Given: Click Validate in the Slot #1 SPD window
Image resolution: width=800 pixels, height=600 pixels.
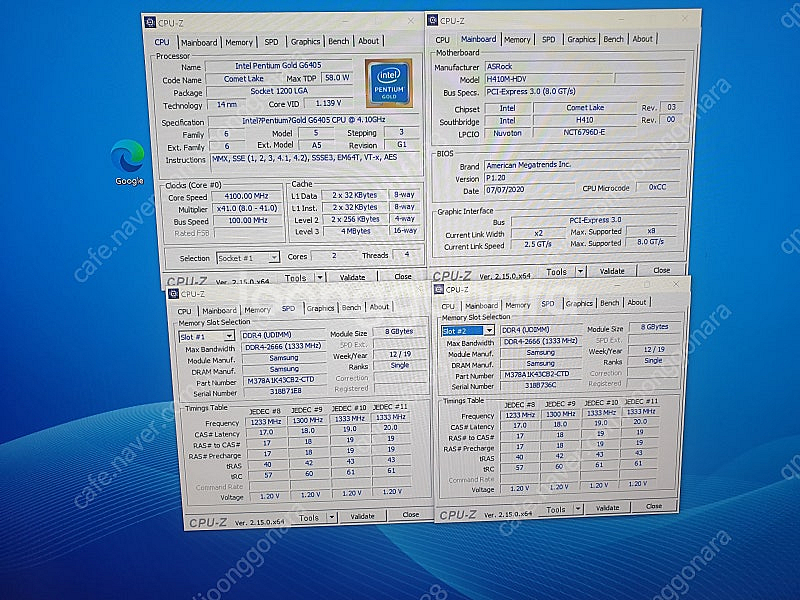Looking at the screenshot, I should point(362,516).
